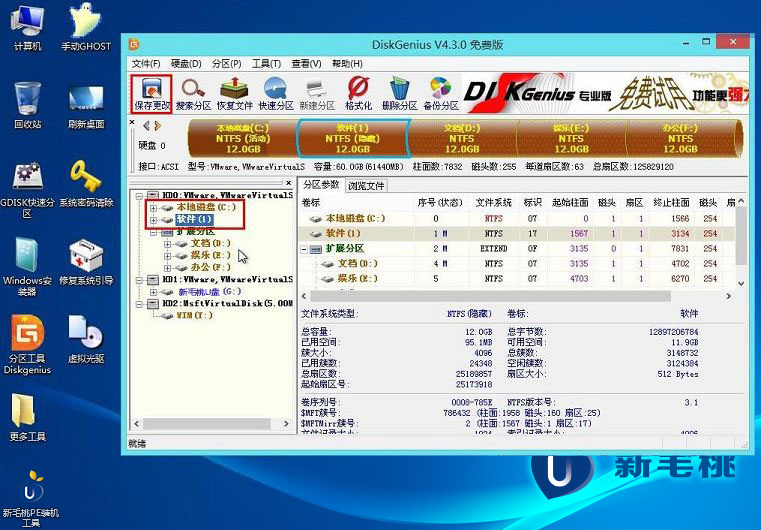Open GDISK快速分区 desktop icon
The image size is (761, 530).
(x=27, y=189)
